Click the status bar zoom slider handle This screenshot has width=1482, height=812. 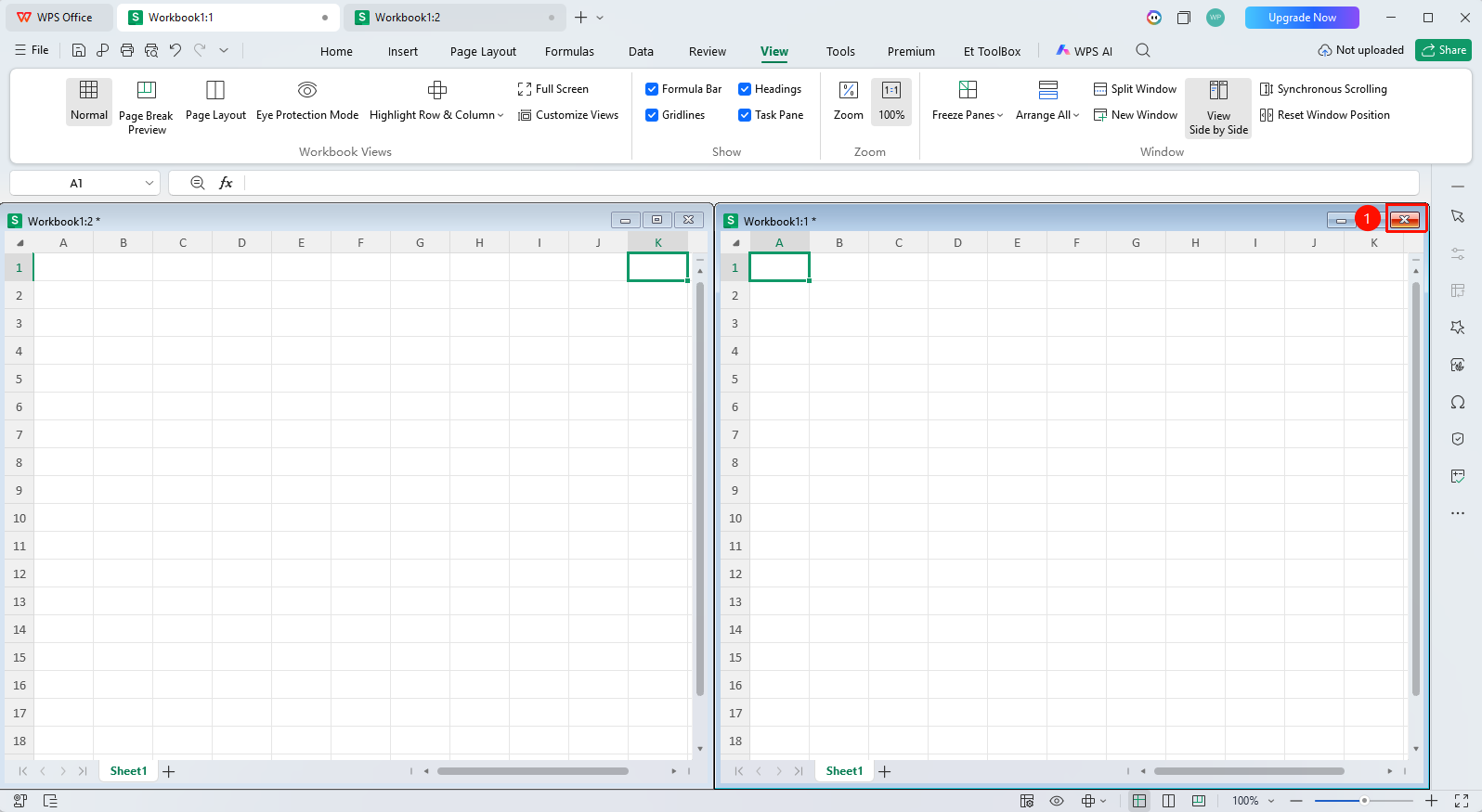click(1364, 801)
